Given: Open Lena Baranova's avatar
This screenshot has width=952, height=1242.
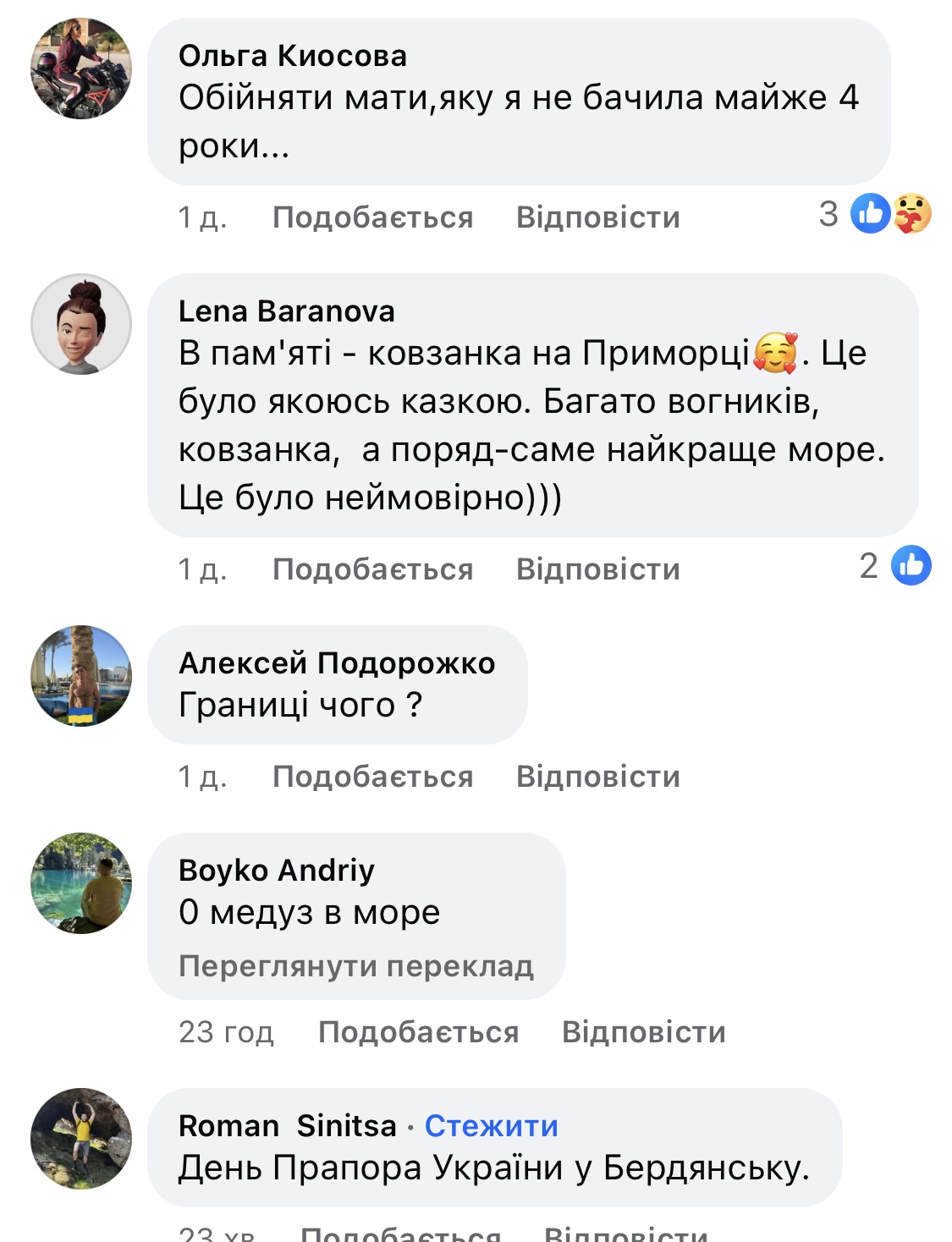Looking at the screenshot, I should pos(81,324).
